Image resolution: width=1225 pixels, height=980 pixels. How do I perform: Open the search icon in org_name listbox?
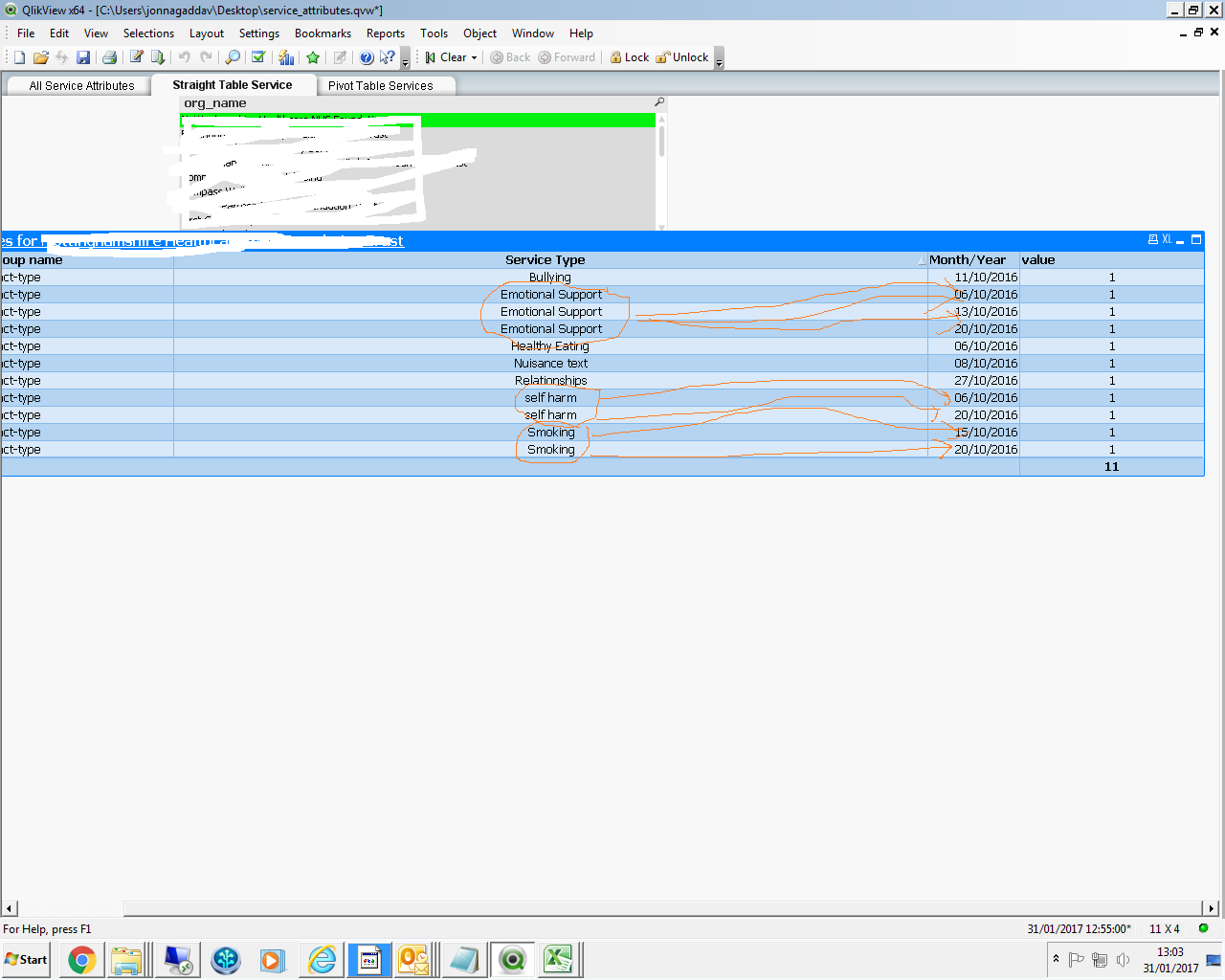[x=659, y=102]
